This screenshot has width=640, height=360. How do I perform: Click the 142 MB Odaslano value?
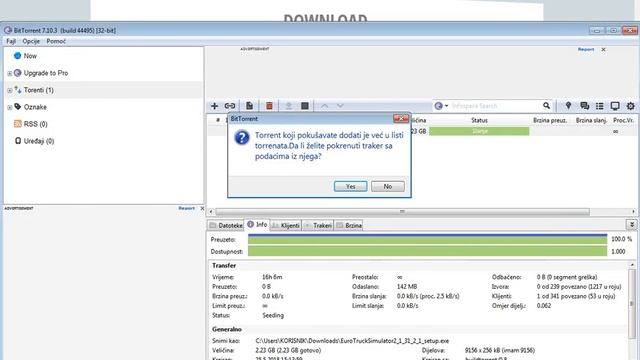407,287
